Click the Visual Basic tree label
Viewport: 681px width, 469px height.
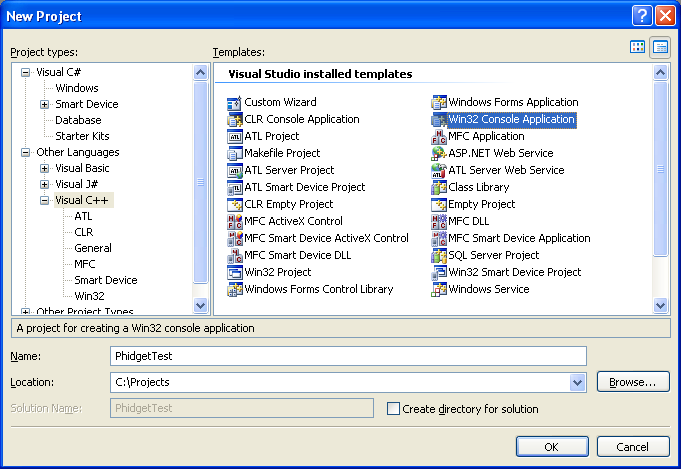coord(82,168)
